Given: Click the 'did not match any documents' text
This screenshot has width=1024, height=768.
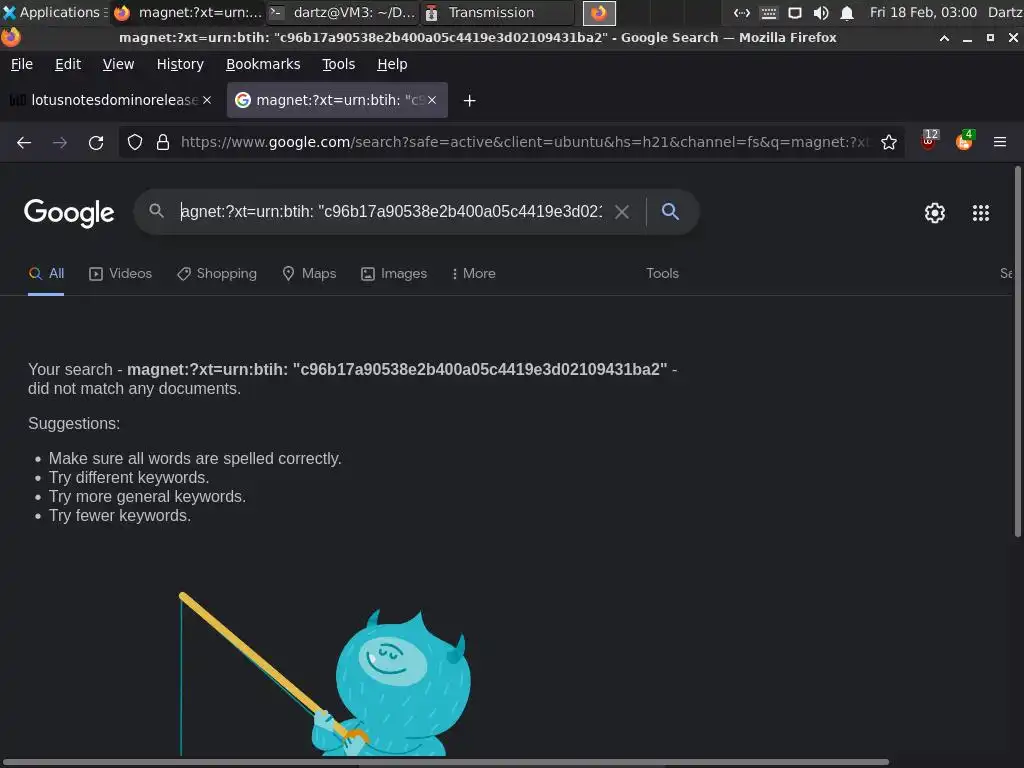Looking at the screenshot, I should point(135,389).
